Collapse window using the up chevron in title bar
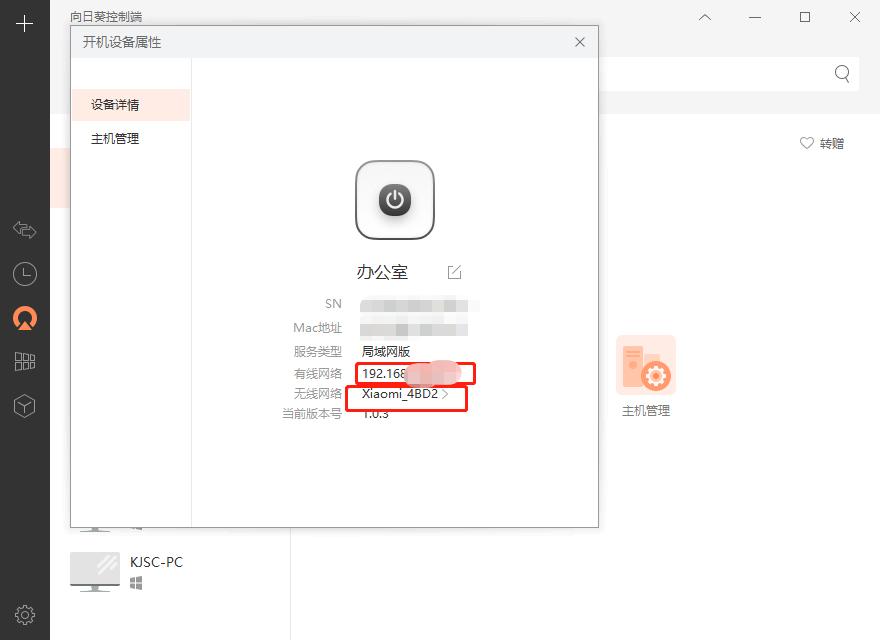 coord(704,17)
